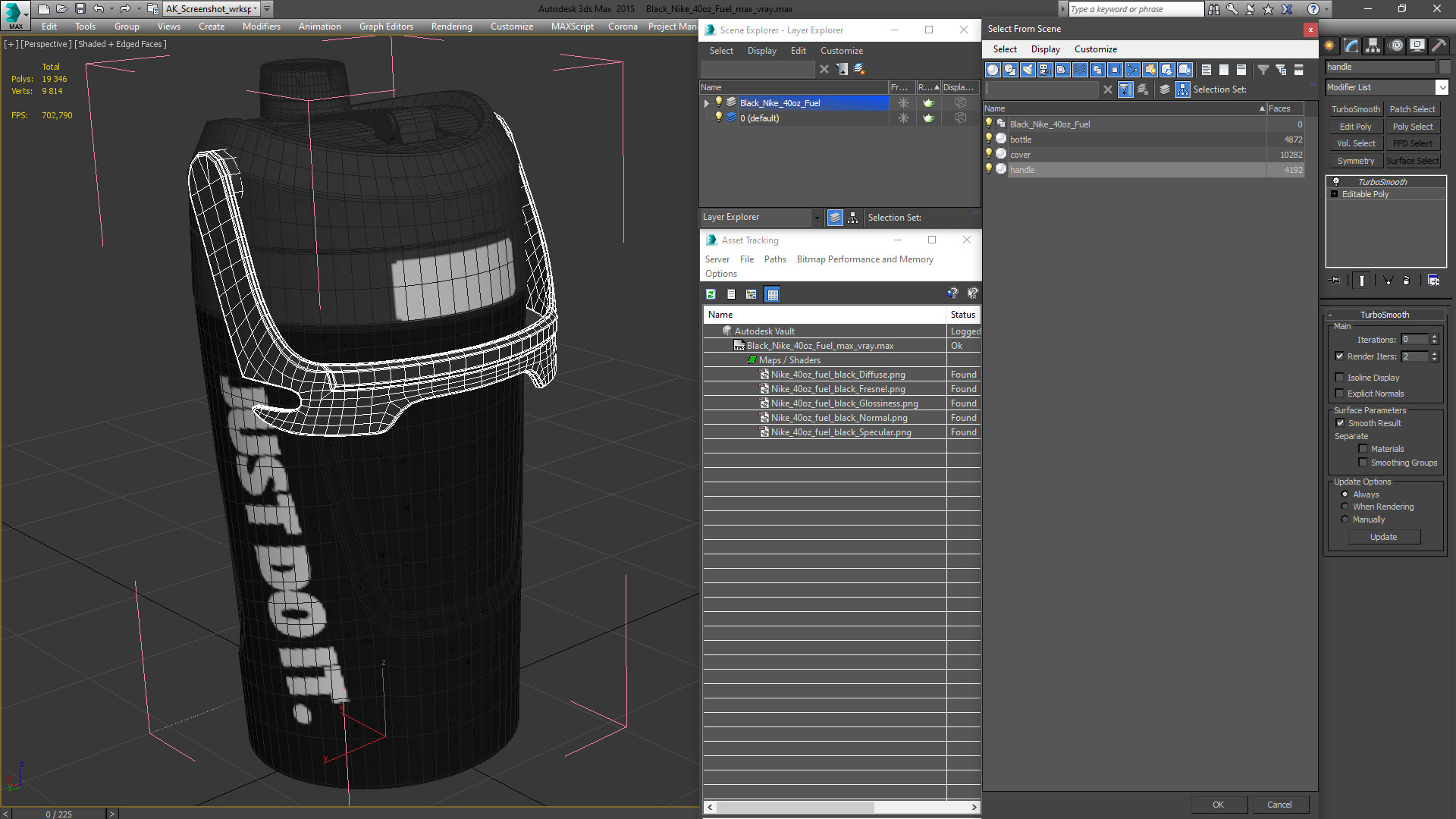The width and height of the screenshot is (1456, 819).
Task: Increase Render Iters spinner up arrow
Action: [x=1434, y=353]
